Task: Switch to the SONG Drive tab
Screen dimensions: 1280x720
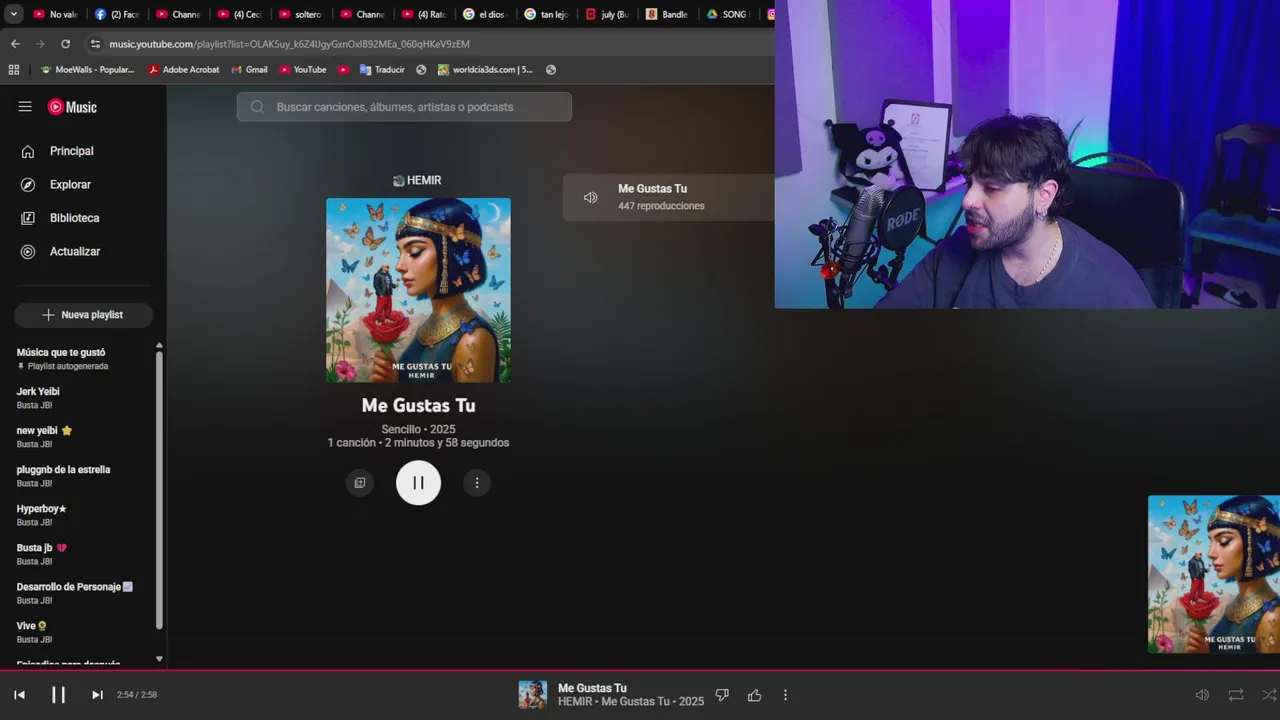Action: point(728,14)
